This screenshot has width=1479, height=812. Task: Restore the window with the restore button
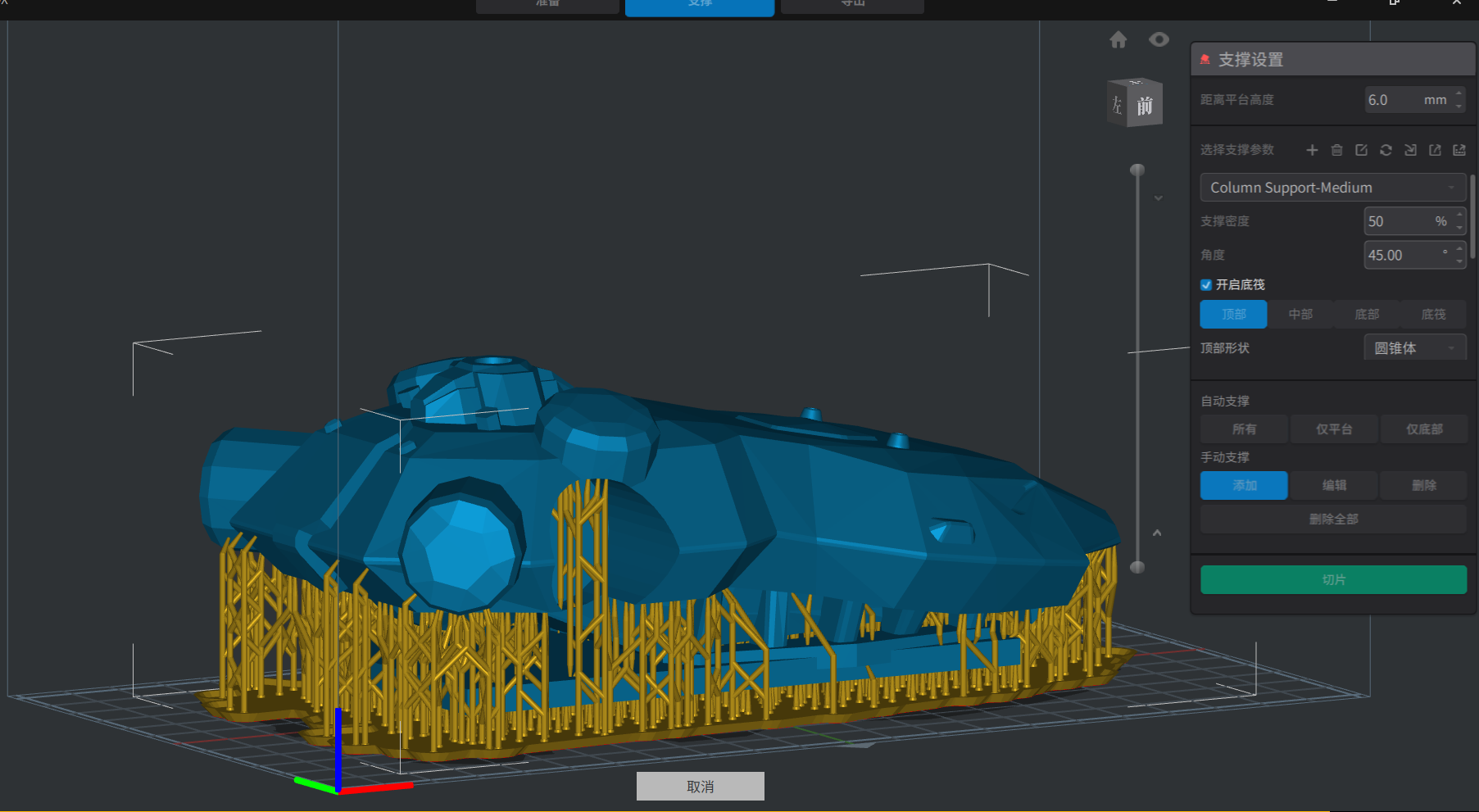1394,2
